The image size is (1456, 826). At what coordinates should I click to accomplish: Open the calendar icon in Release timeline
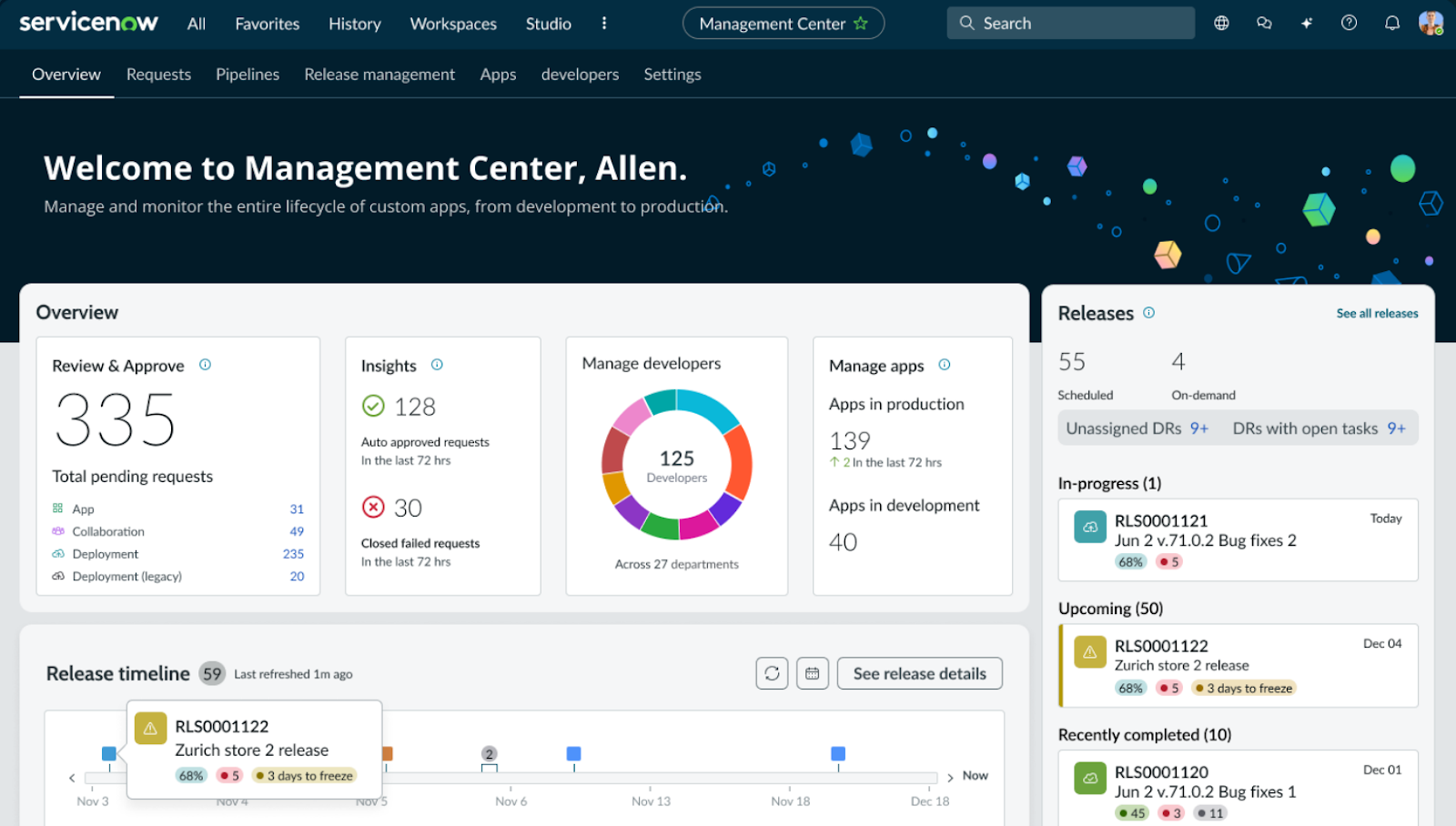[812, 673]
